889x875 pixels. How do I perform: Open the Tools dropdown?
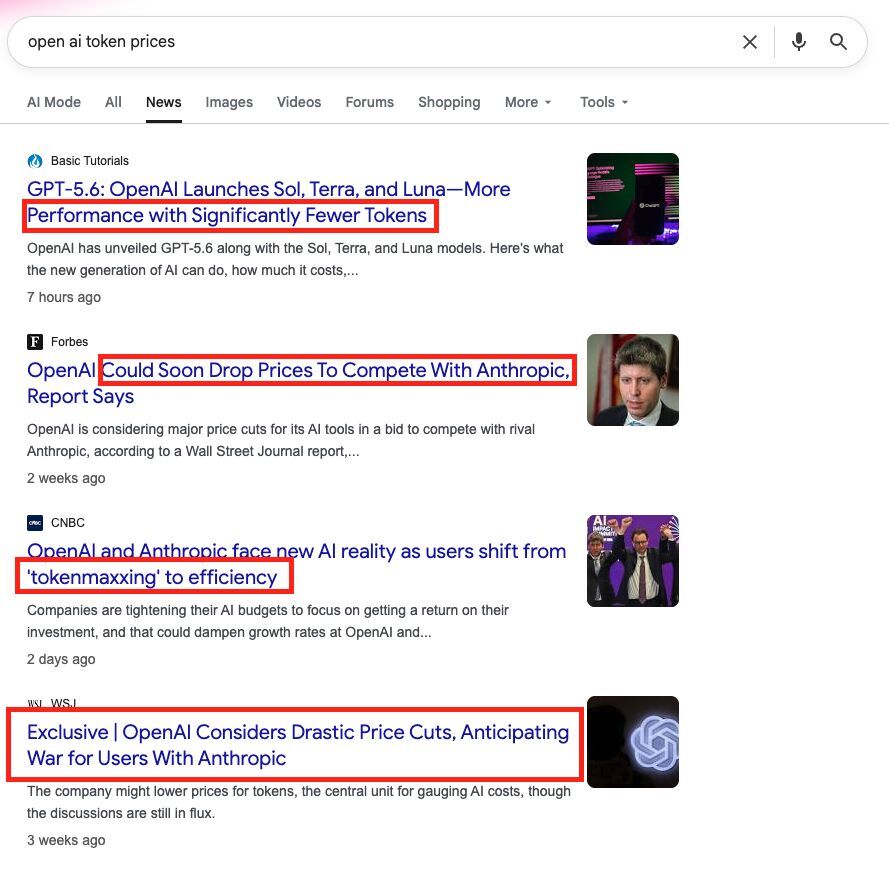(x=604, y=102)
